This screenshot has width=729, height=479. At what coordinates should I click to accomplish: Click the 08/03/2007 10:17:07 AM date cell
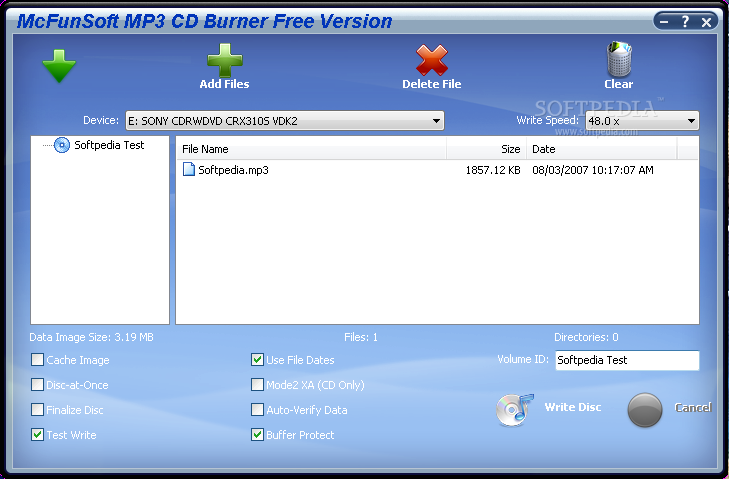[593, 170]
